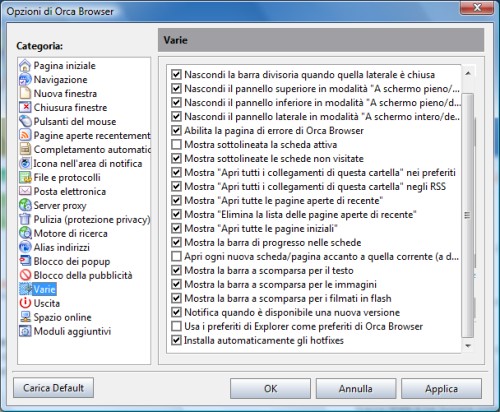Click the mouse icon for Pulsanti del mouse
500x412 pixels.
[x=25, y=121]
